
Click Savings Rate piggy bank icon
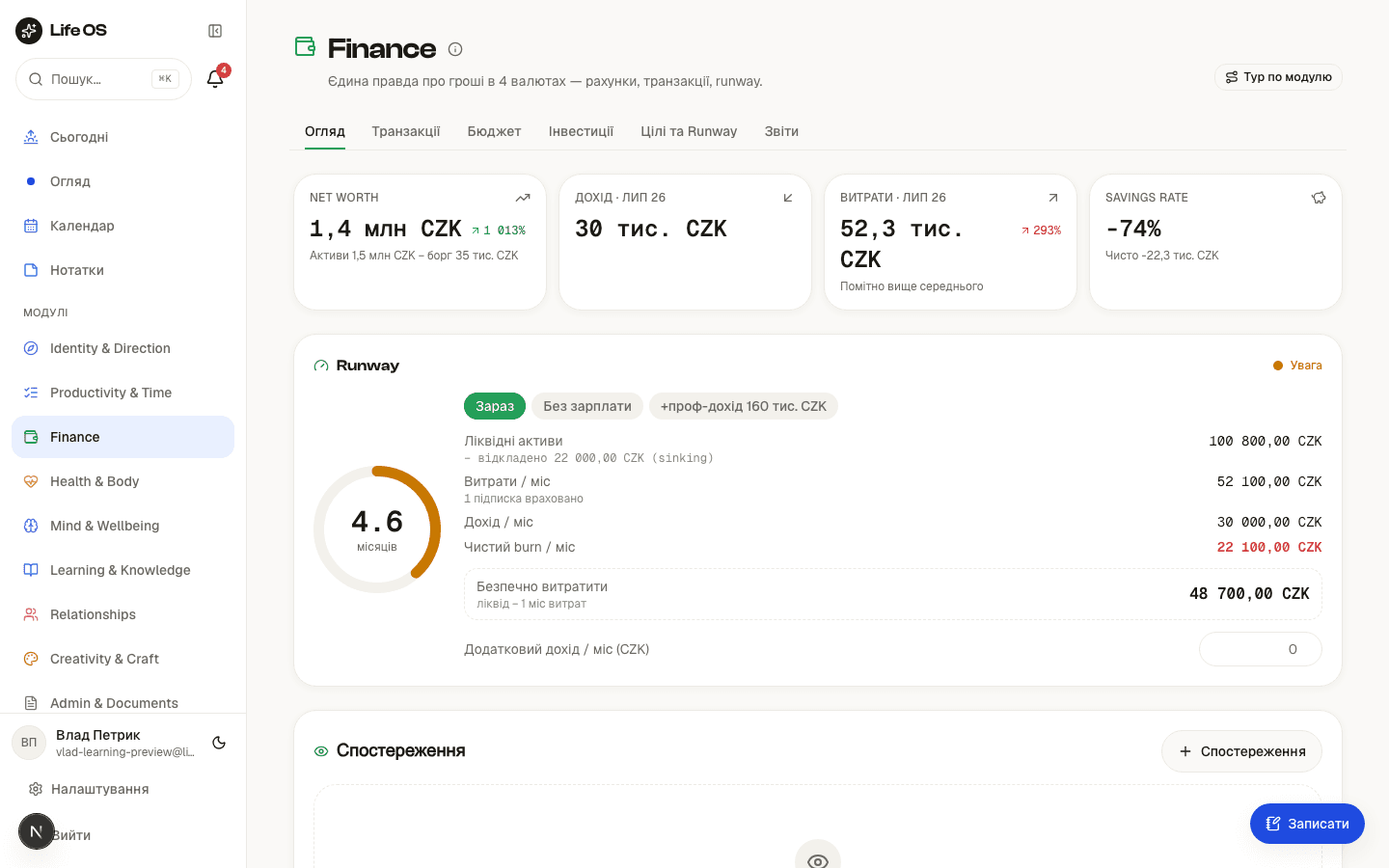point(1319,198)
